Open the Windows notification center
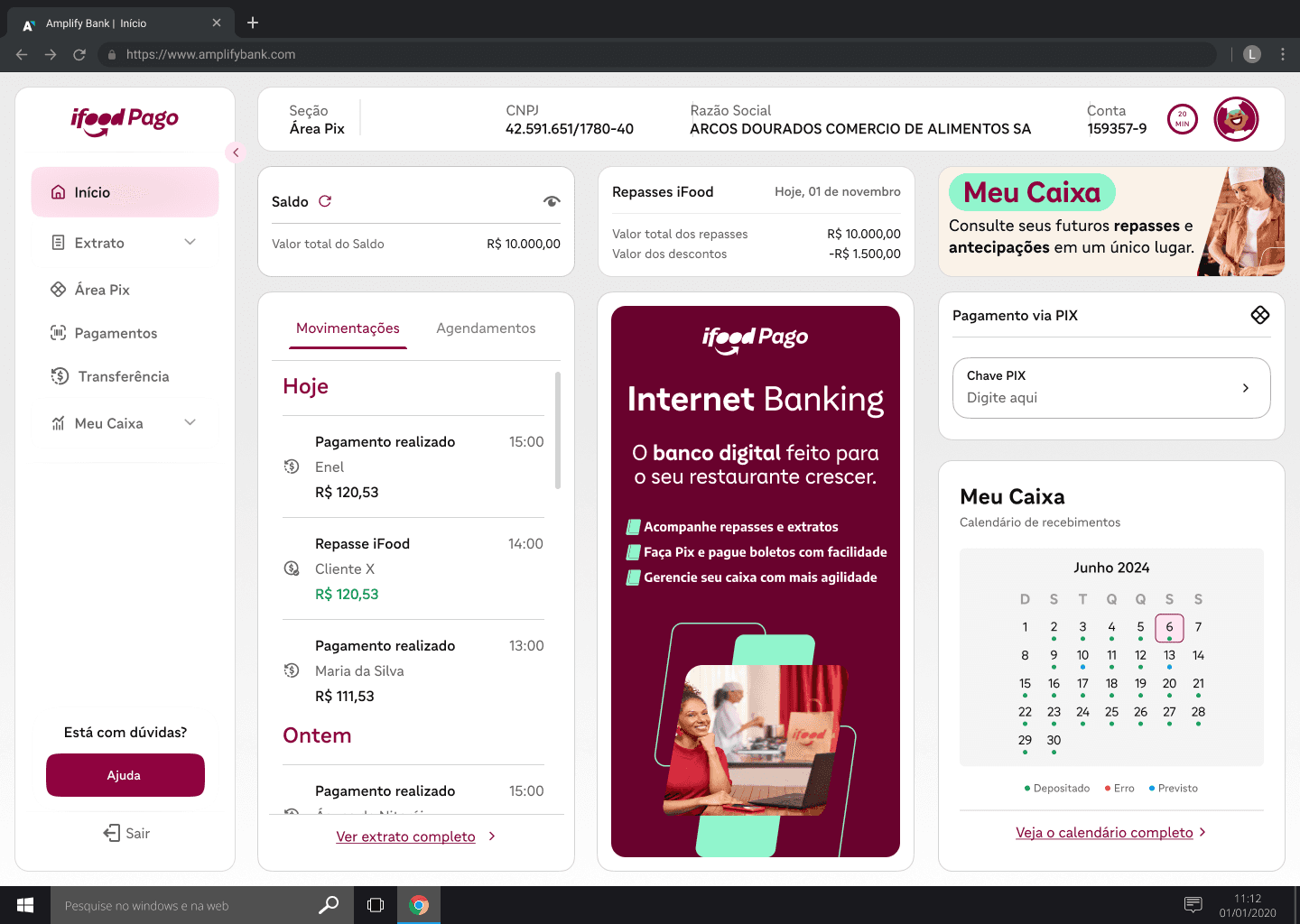Viewport: 1300px width, 924px height. [x=1193, y=905]
